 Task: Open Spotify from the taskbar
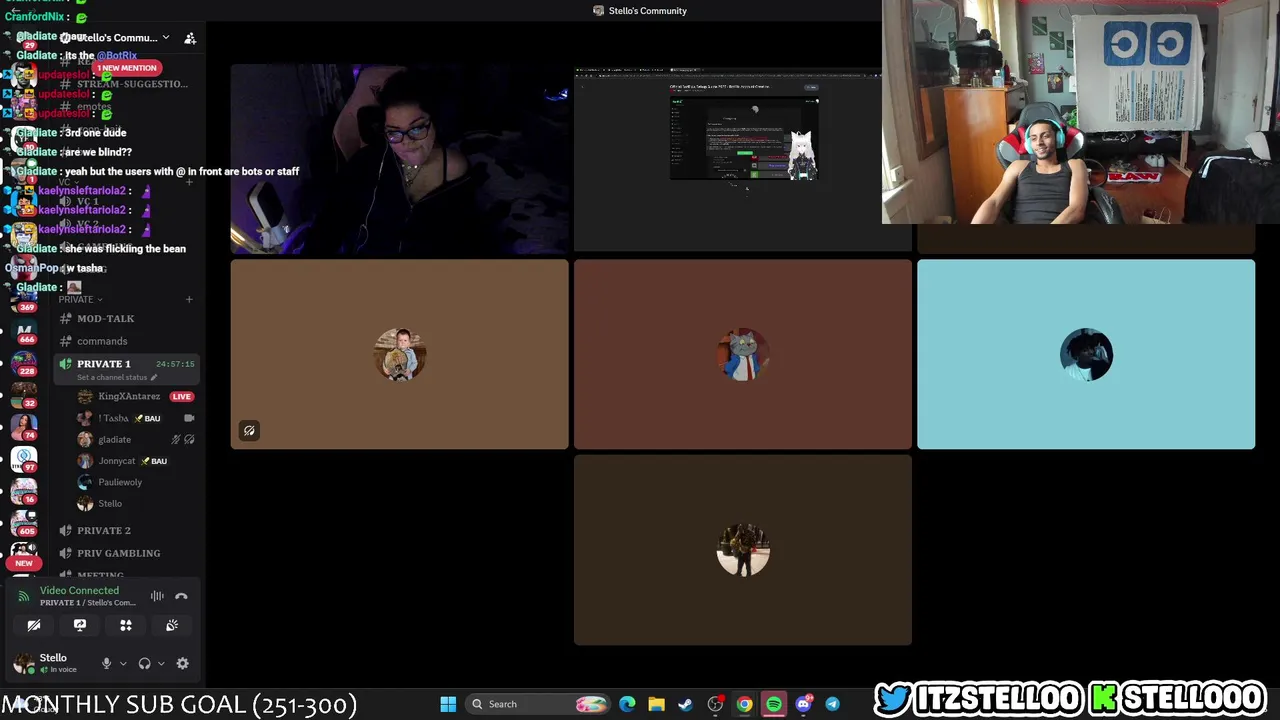(x=774, y=704)
